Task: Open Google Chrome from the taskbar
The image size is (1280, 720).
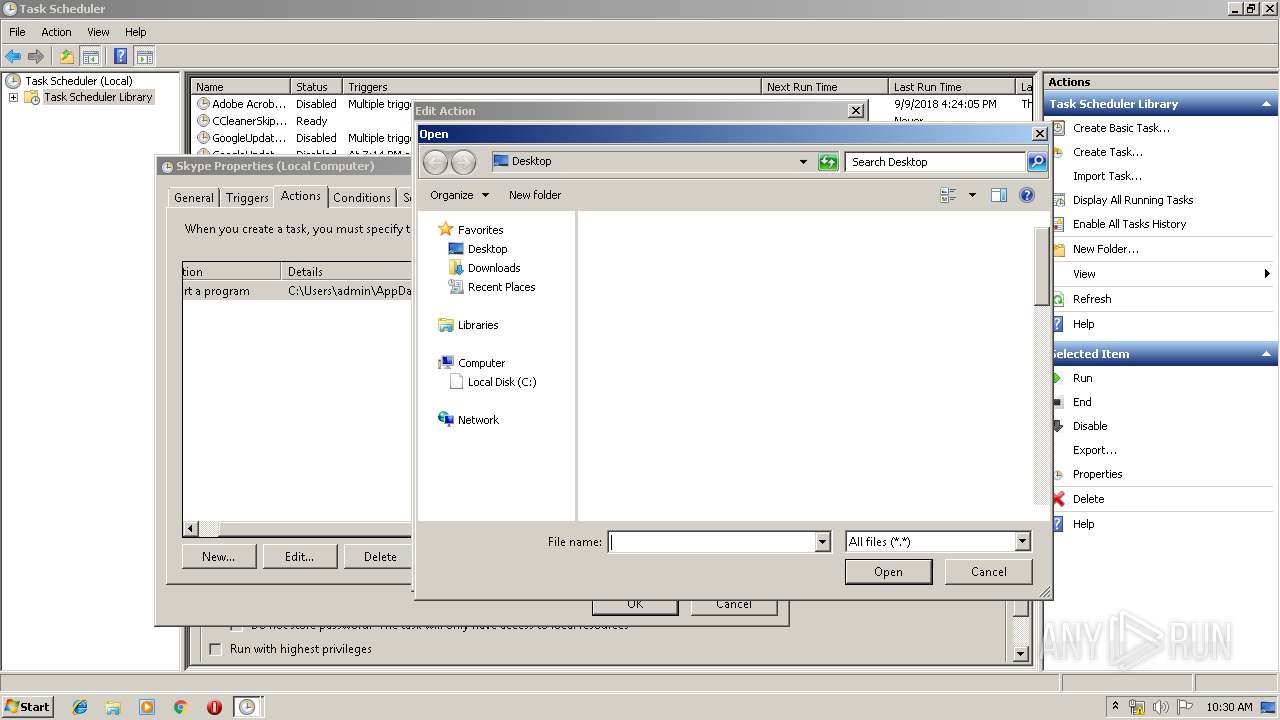Action: 180,707
